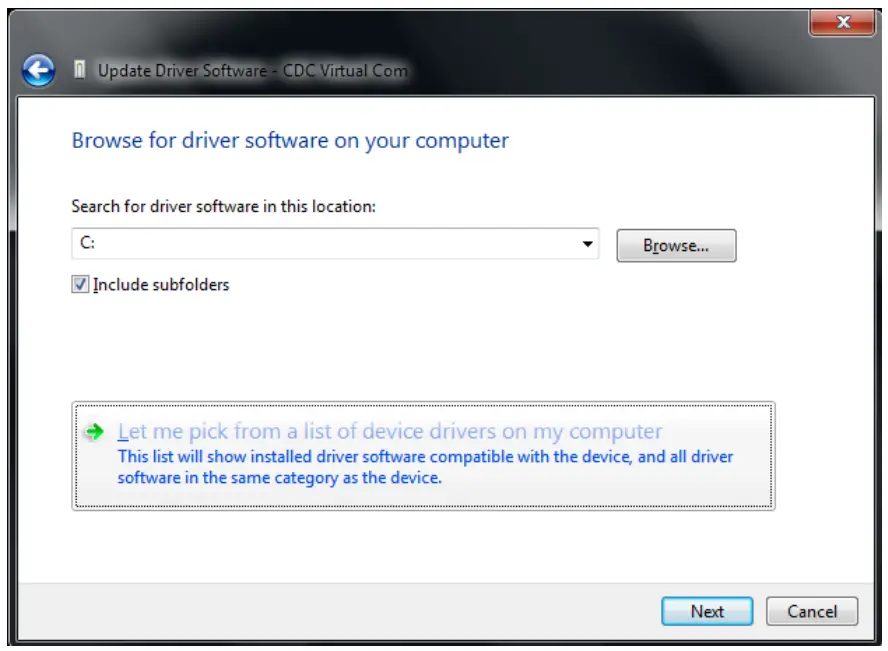
Task: Click the back navigation arrow
Action: click(38, 70)
